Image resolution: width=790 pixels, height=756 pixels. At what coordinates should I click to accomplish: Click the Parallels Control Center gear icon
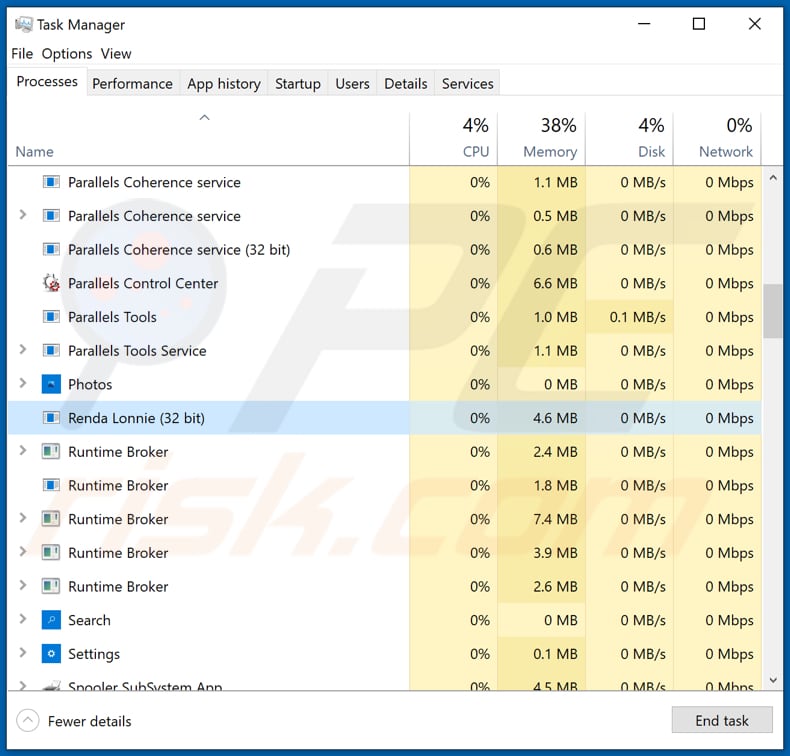pyautogui.click(x=51, y=283)
